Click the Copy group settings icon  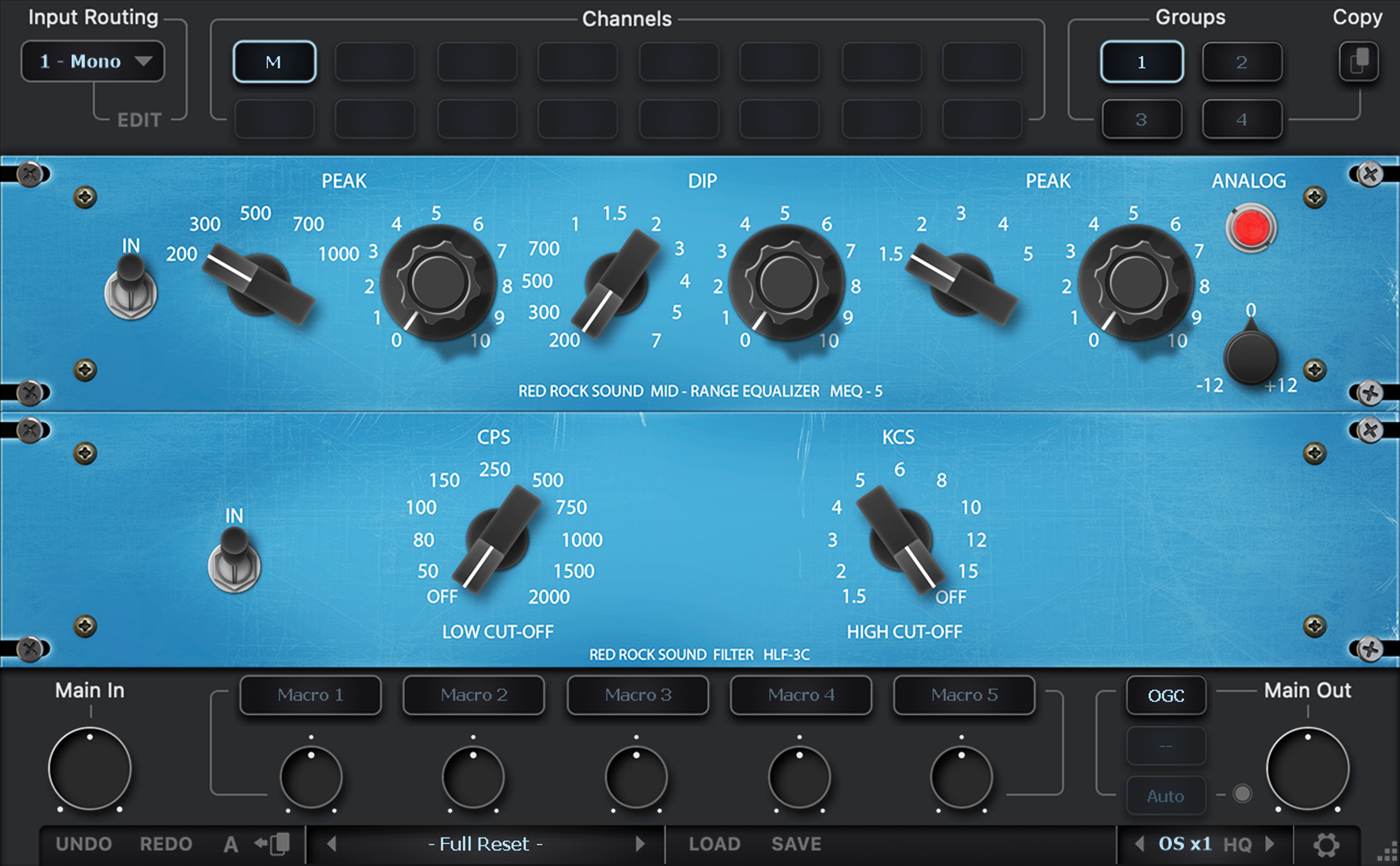pyautogui.click(x=1358, y=62)
